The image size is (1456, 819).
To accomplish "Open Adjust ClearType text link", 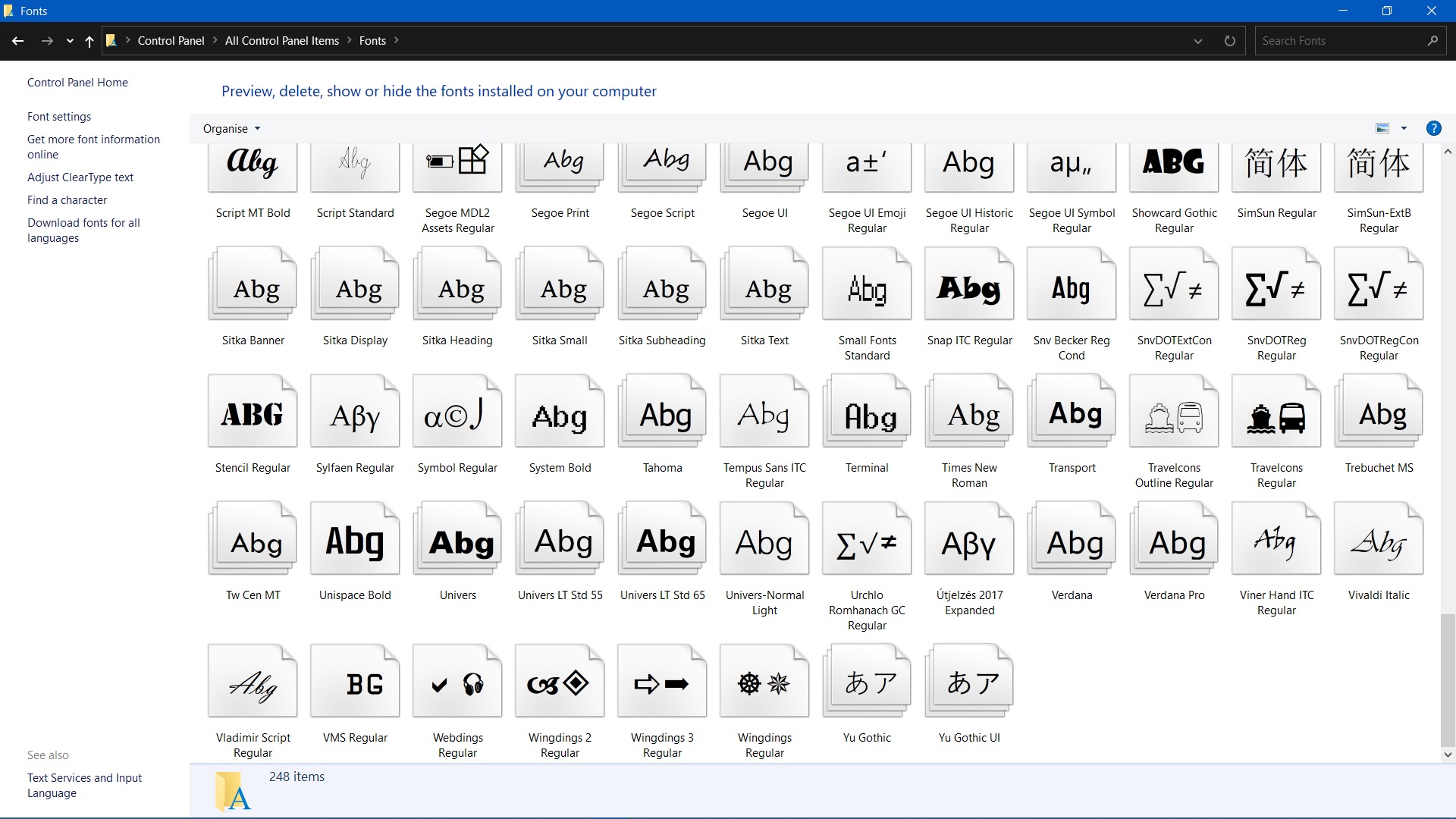I will (80, 177).
